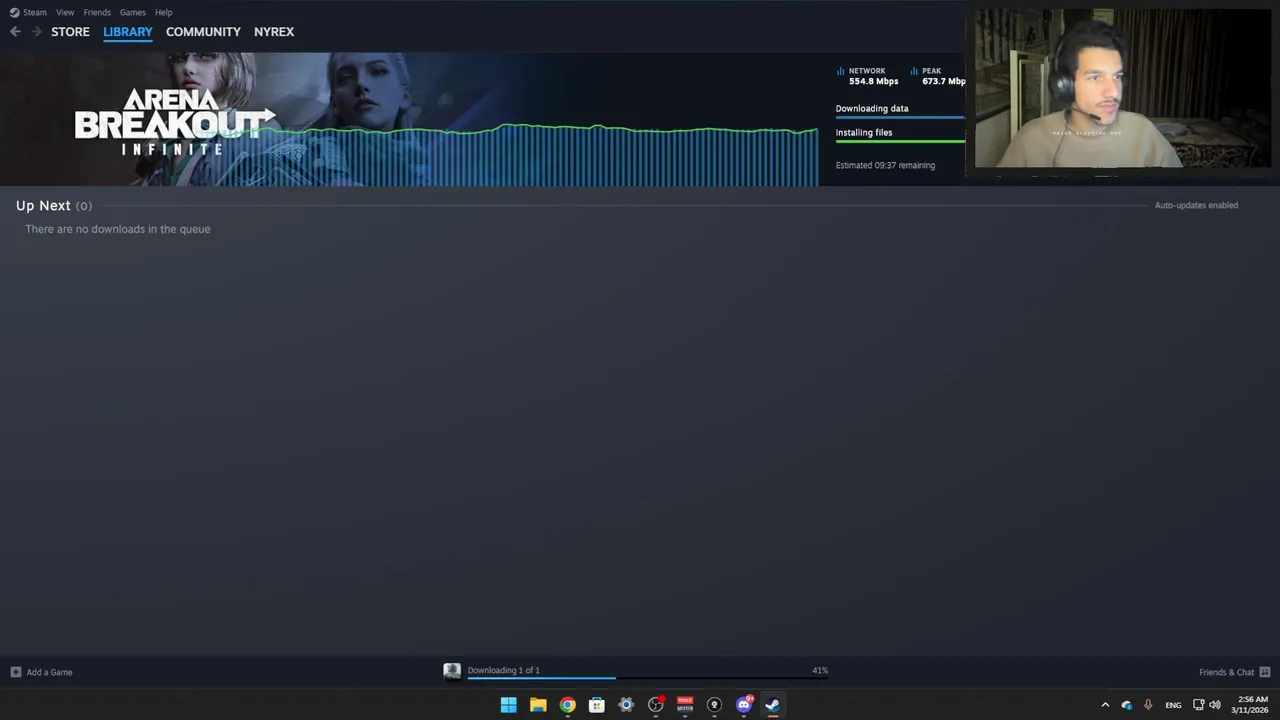Open the Games menu
The width and height of the screenshot is (1280, 720).
(132, 12)
